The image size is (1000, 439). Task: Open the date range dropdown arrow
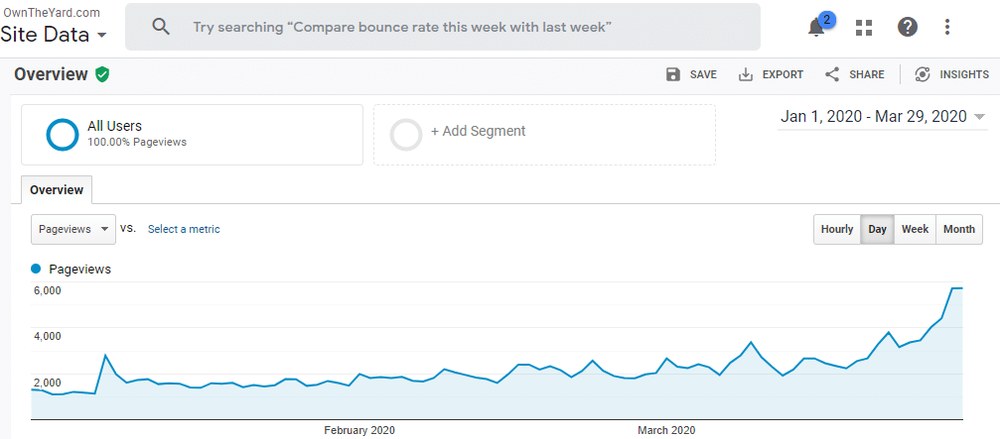[x=980, y=117]
